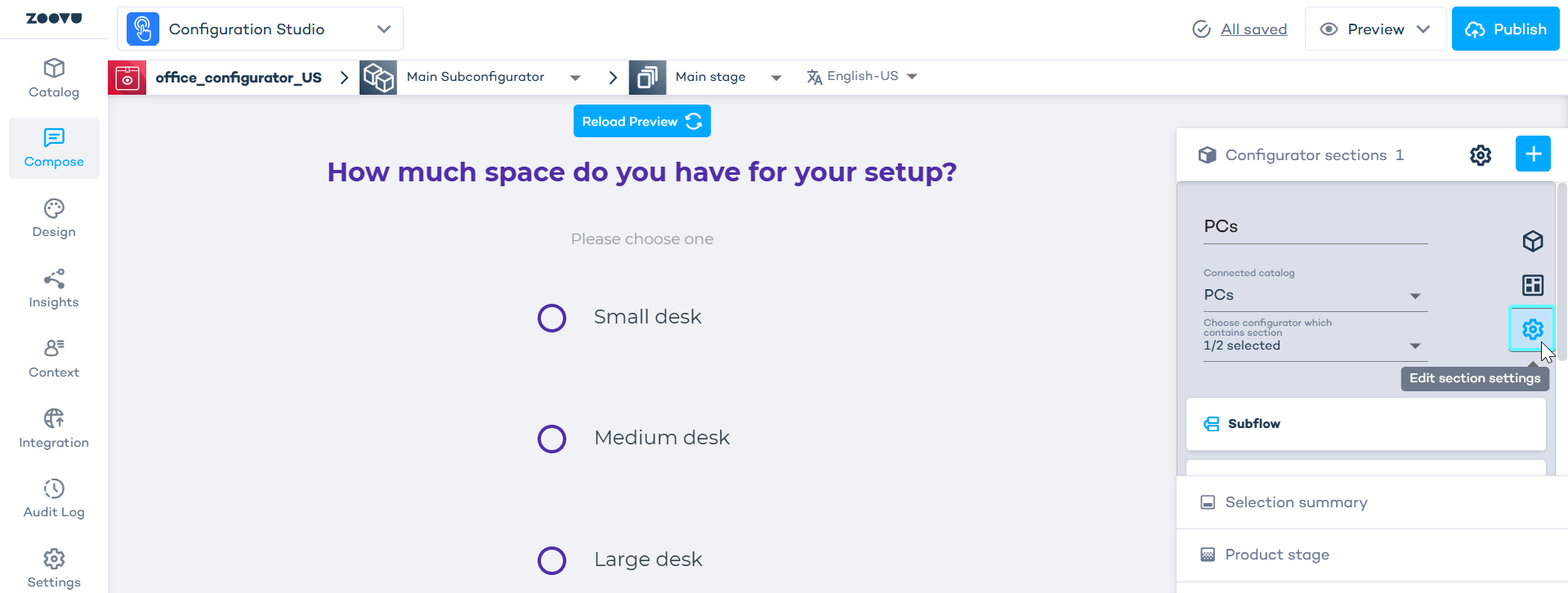
Task: Click the cube icon beside PCs section
Action: tap(1532, 241)
